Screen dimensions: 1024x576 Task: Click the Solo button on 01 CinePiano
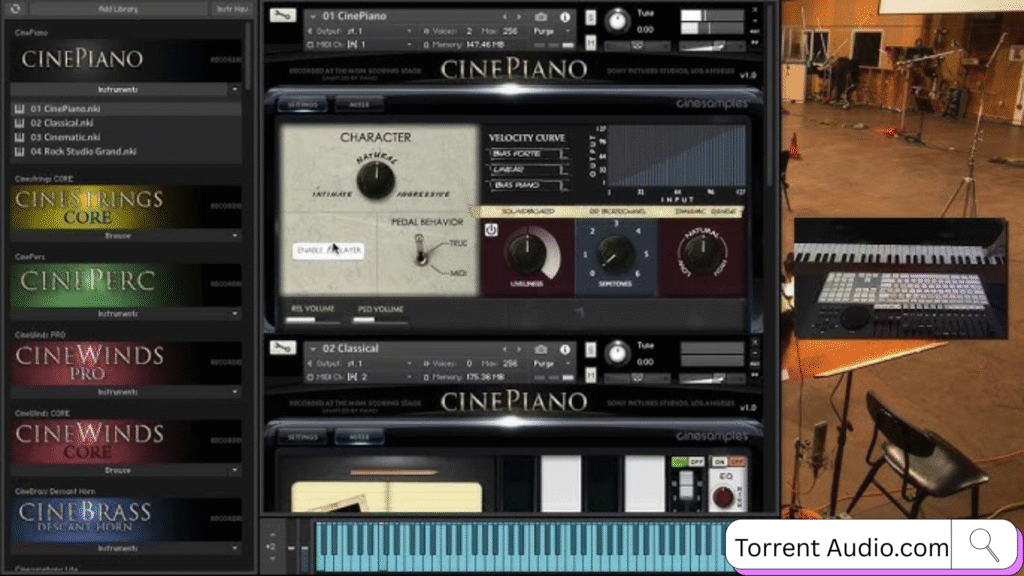(x=591, y=18)
